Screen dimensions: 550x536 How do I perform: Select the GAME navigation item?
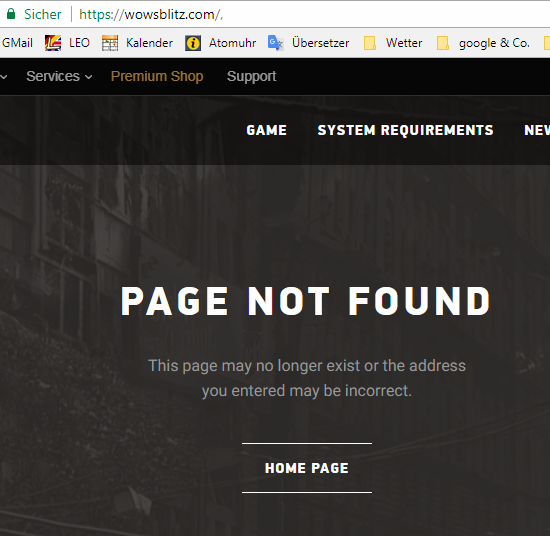tap(267, 130)
